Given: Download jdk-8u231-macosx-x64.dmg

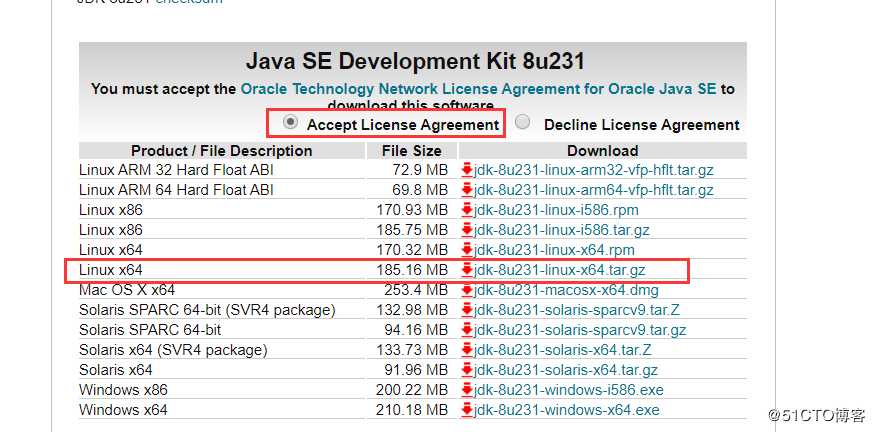Looking at the screenshot, I should [566, 290].
